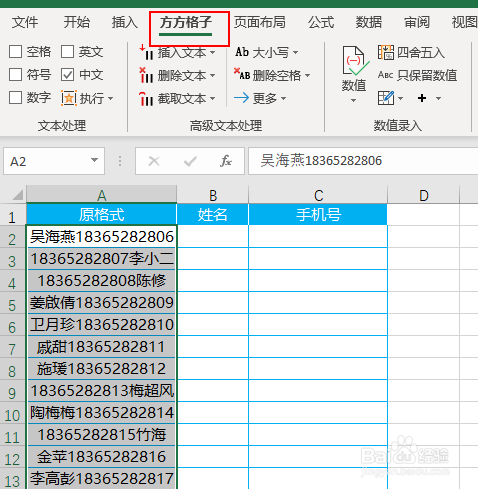Viewport: 478px width, 489px height.
Task: Select column A header
Action: pyautogui.click(x=102, y=195)
